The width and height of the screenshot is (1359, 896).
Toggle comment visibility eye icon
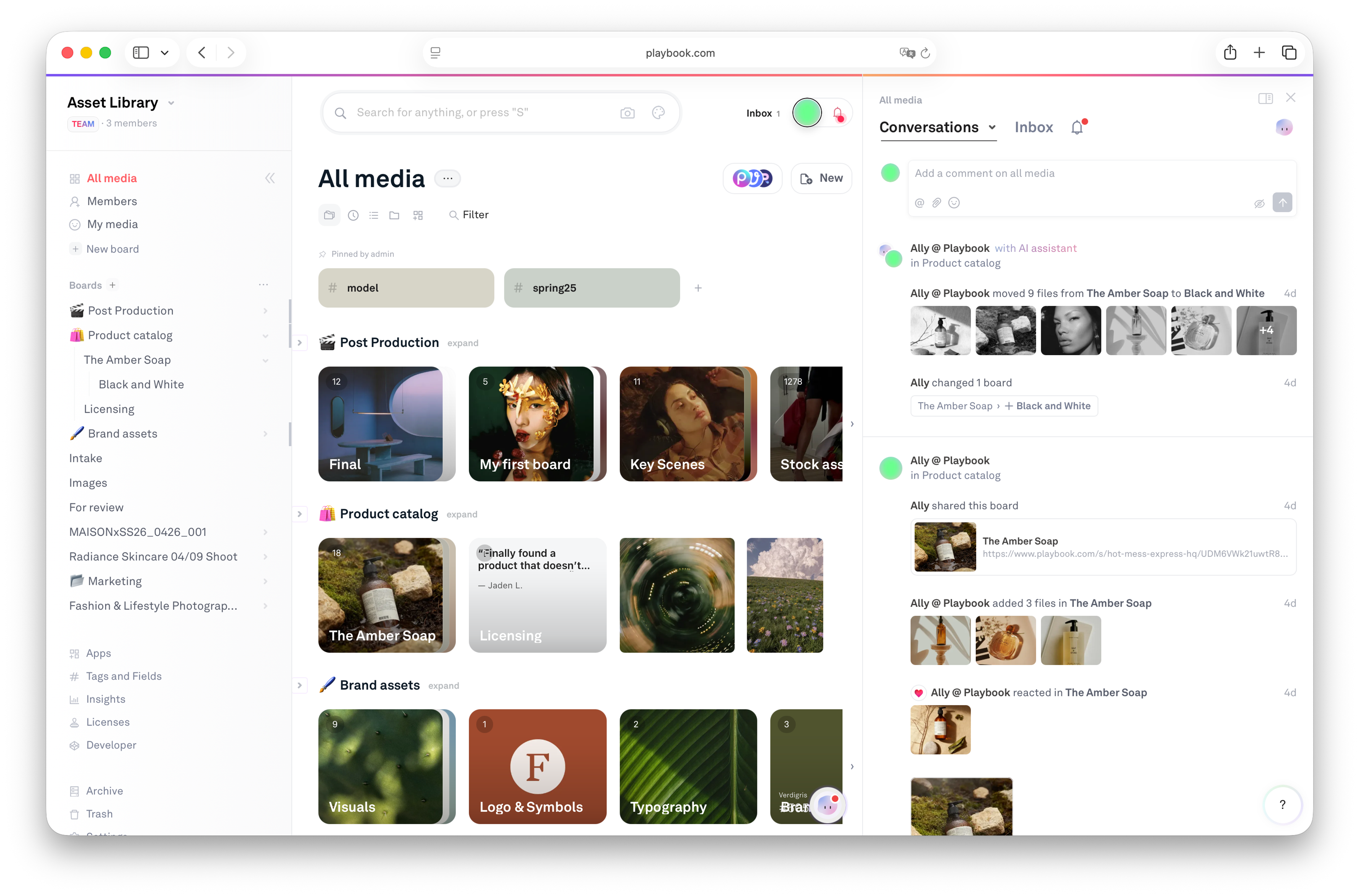click(x=1259, y=203)
